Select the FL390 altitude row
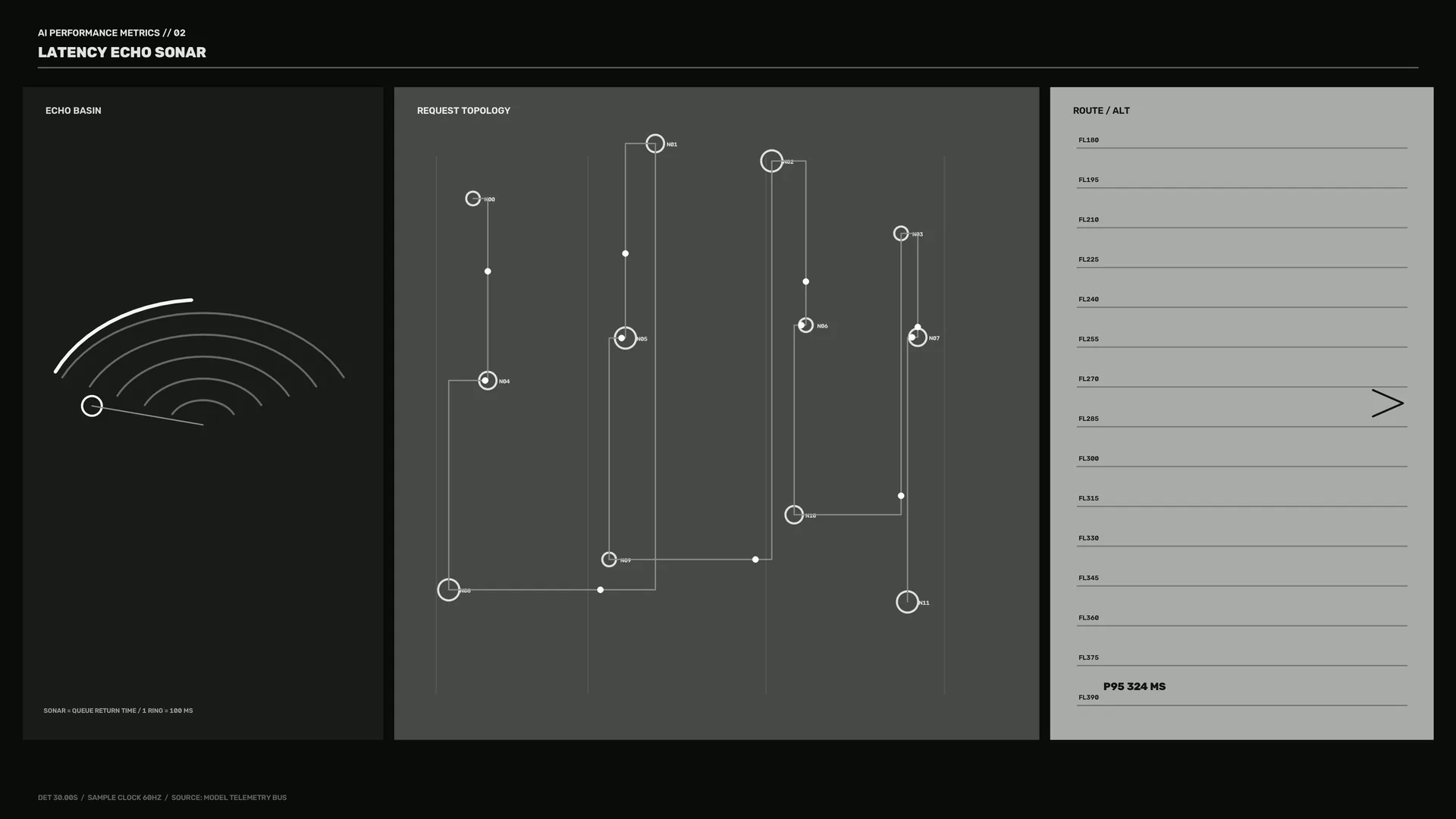Viewport: 1456px width, 819px height. click(1241, 699)
